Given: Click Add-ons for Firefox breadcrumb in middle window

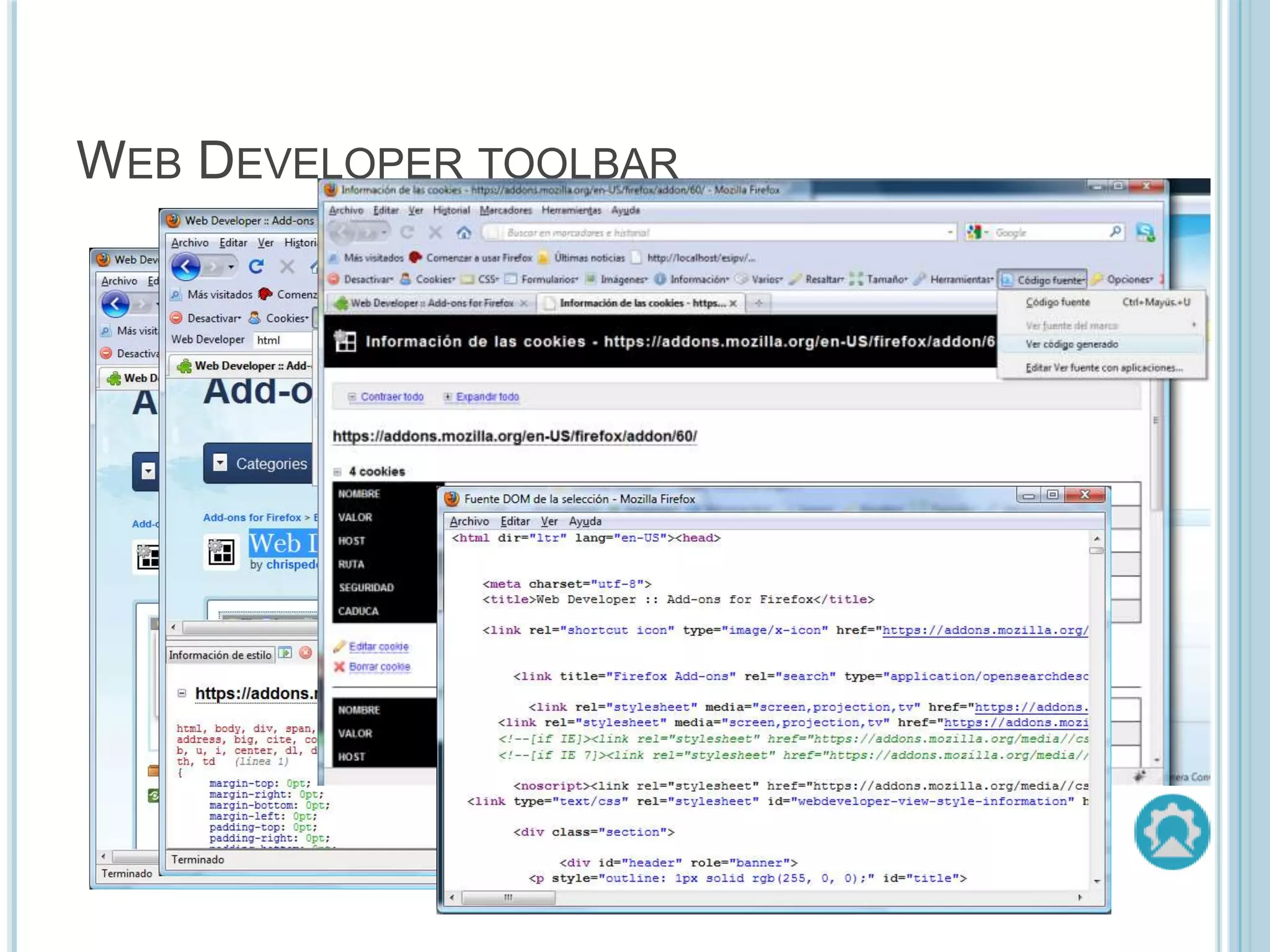Looking at the screenshot, I should click(252, 518).
